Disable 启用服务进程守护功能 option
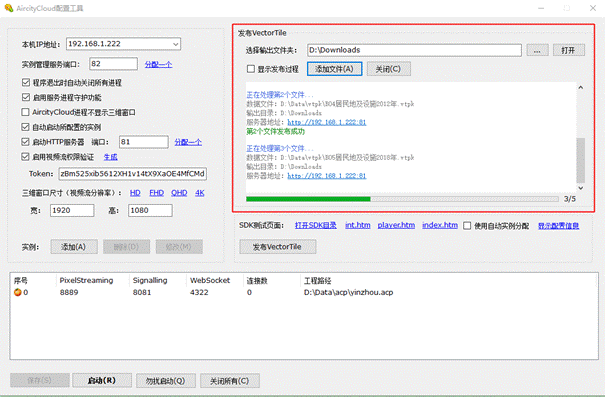605x397 pixels. coord(25,97)
